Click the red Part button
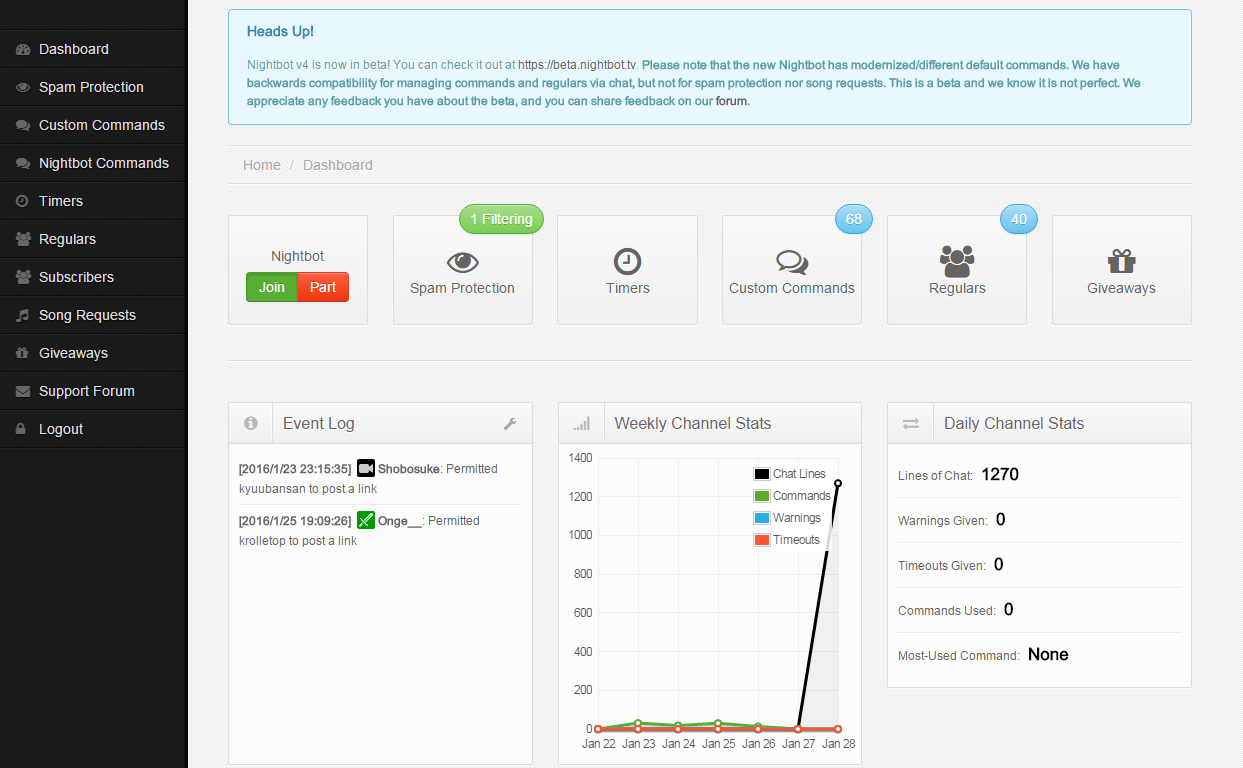This screenshot has height=768, width=1243. pos(323,287)
